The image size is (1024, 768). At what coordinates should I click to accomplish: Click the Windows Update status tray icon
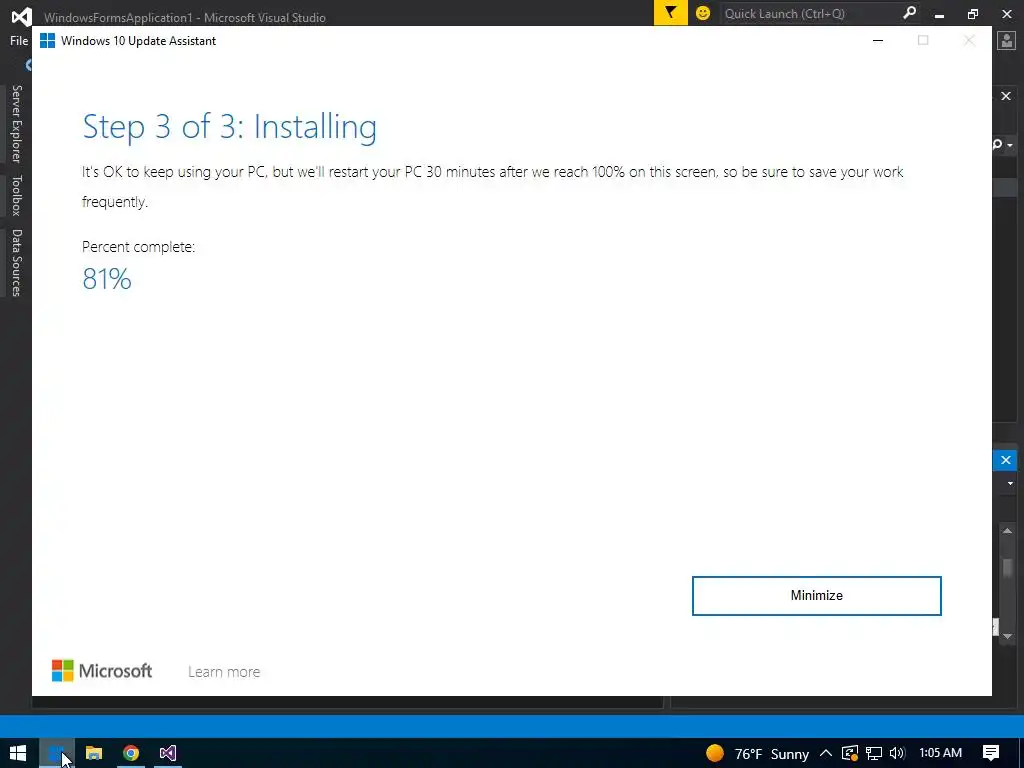850,753
